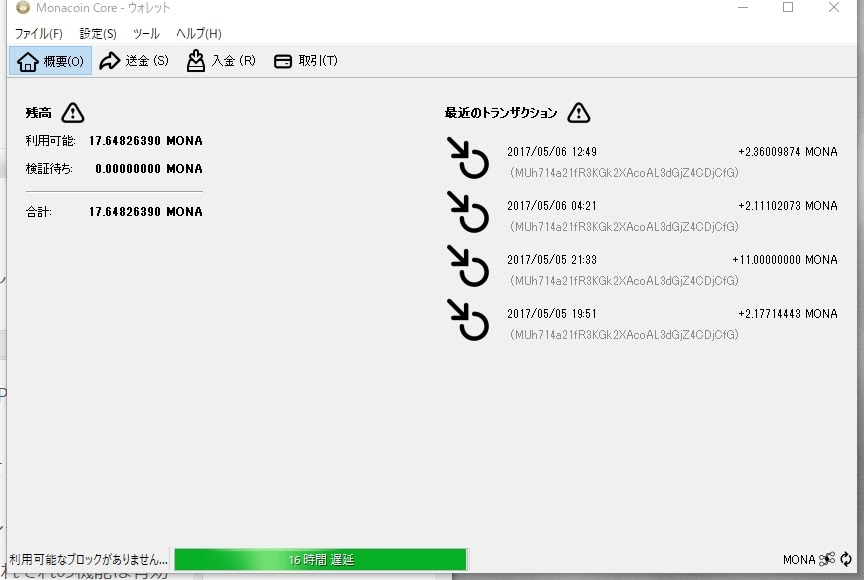The width and height of the screenshot is (864, 580).
Task: Click address under the 12:49 transaction
Action: [624, 173]
